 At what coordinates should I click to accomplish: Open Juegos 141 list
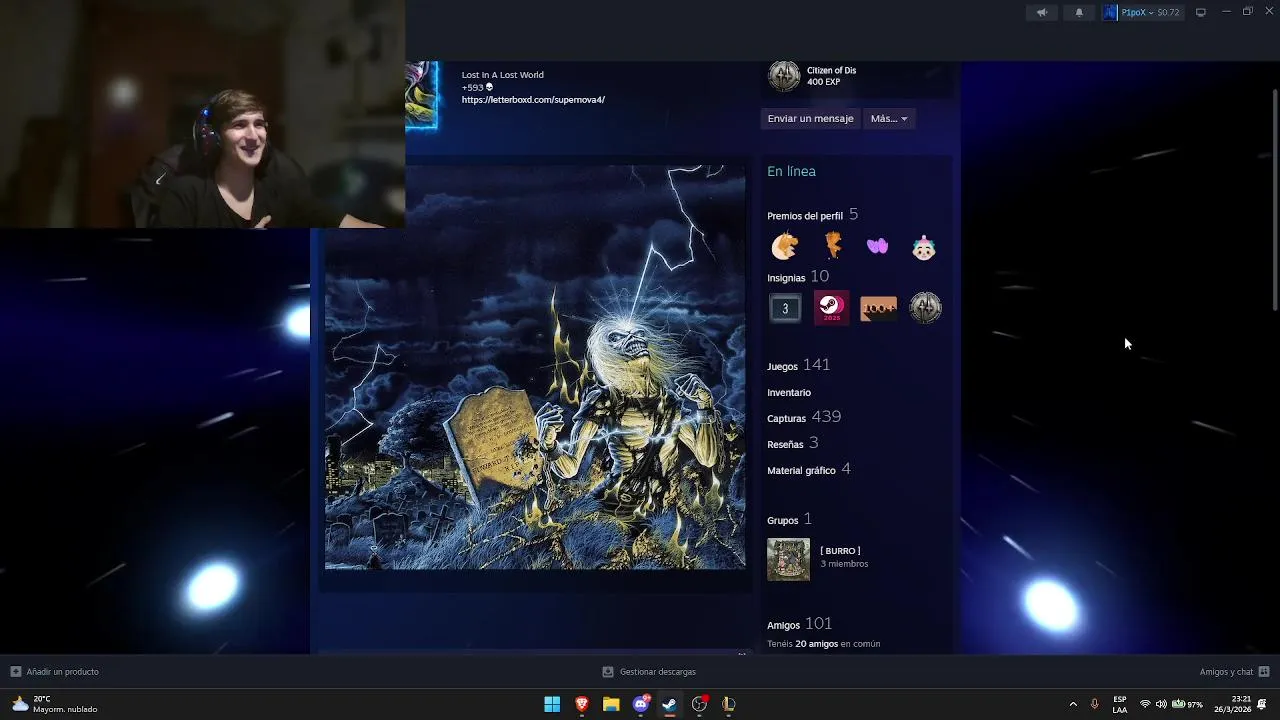pyautogui.click(x=798, y=365)
